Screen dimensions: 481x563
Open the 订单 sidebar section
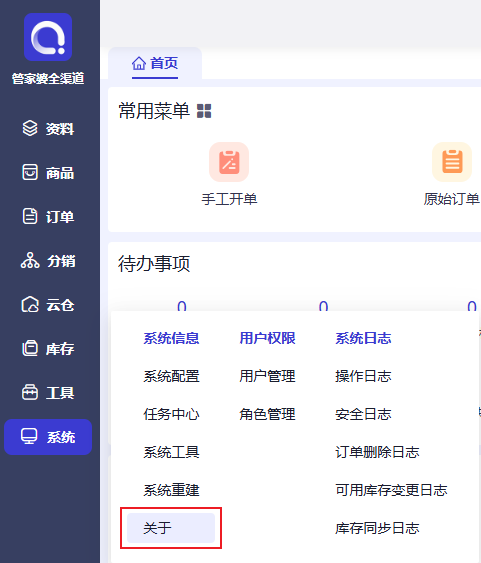(x=48, y=217)
